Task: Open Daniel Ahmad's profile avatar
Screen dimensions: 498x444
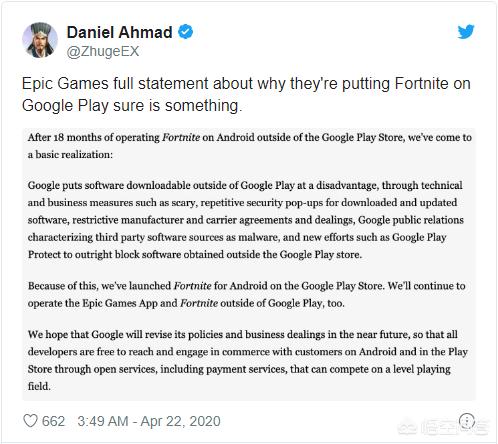Action: pyautogui.click(x=40, y=40)
